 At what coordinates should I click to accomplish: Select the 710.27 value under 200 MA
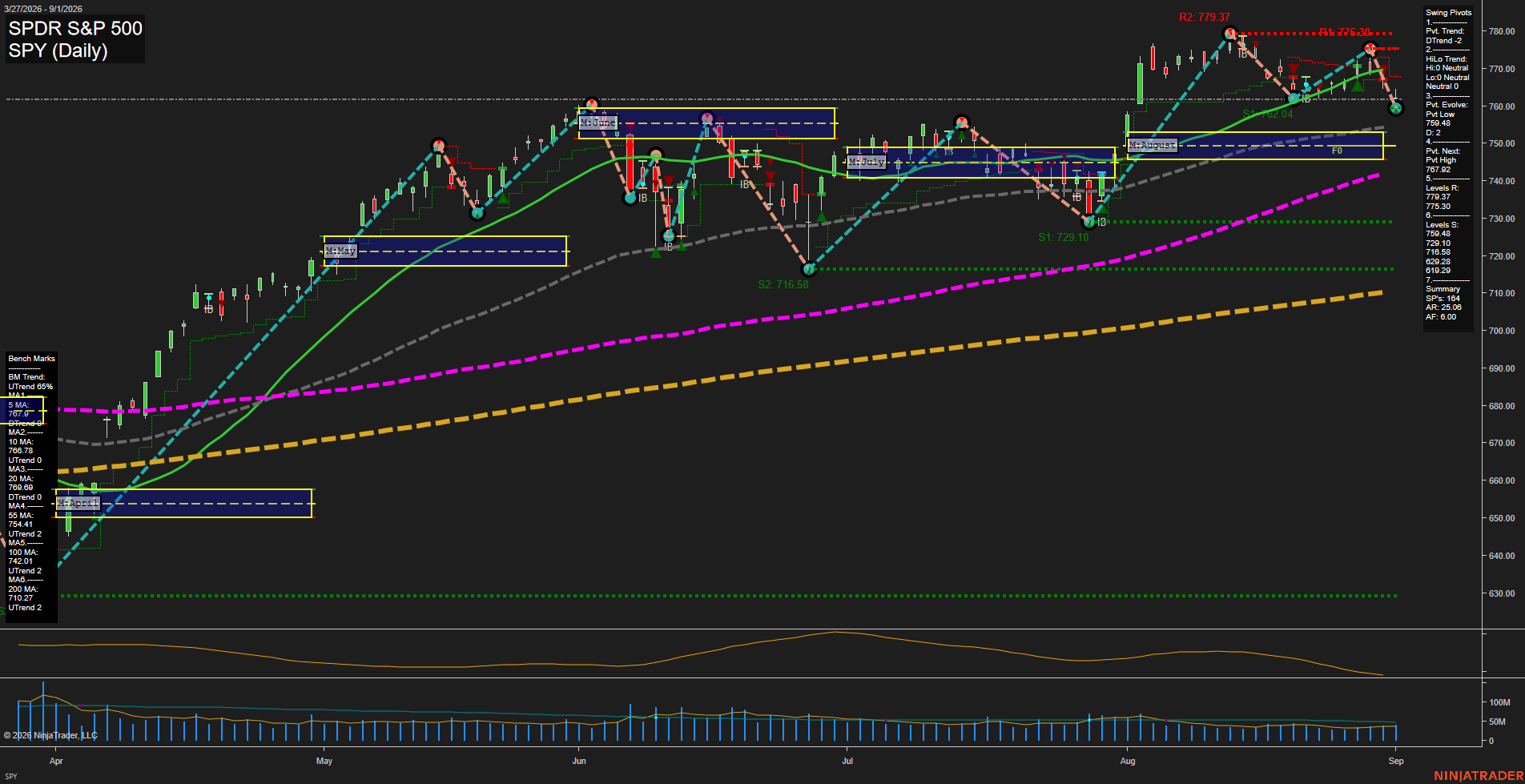click(x=21, y=598)
